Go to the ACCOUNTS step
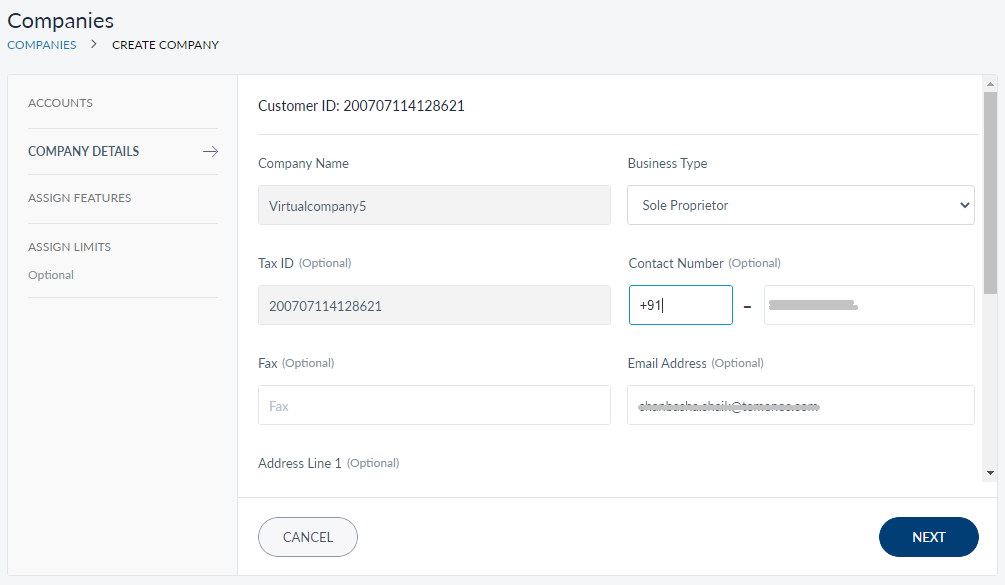Image resolution: width=1005 pixels, height=585 pixels. 60,103
